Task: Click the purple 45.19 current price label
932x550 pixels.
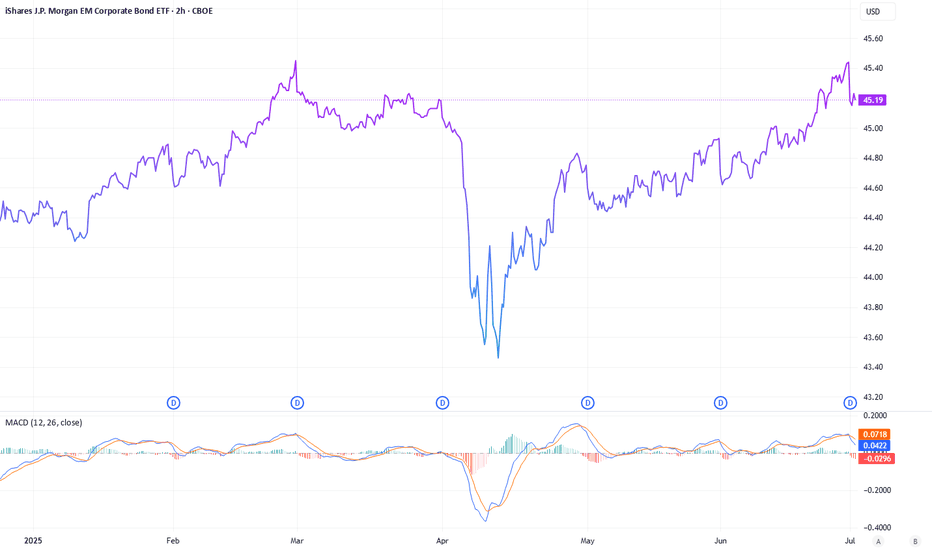Action: point(873,100)
